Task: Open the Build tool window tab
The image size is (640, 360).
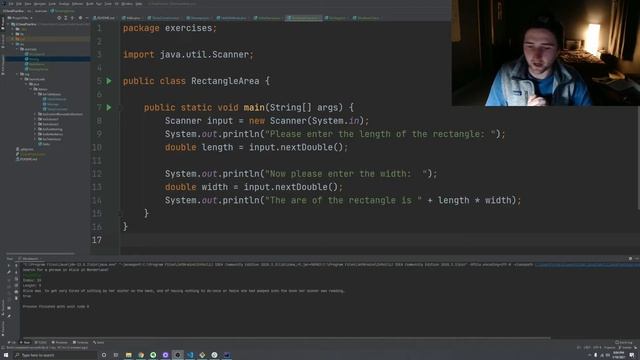Action: pos(98,342)
